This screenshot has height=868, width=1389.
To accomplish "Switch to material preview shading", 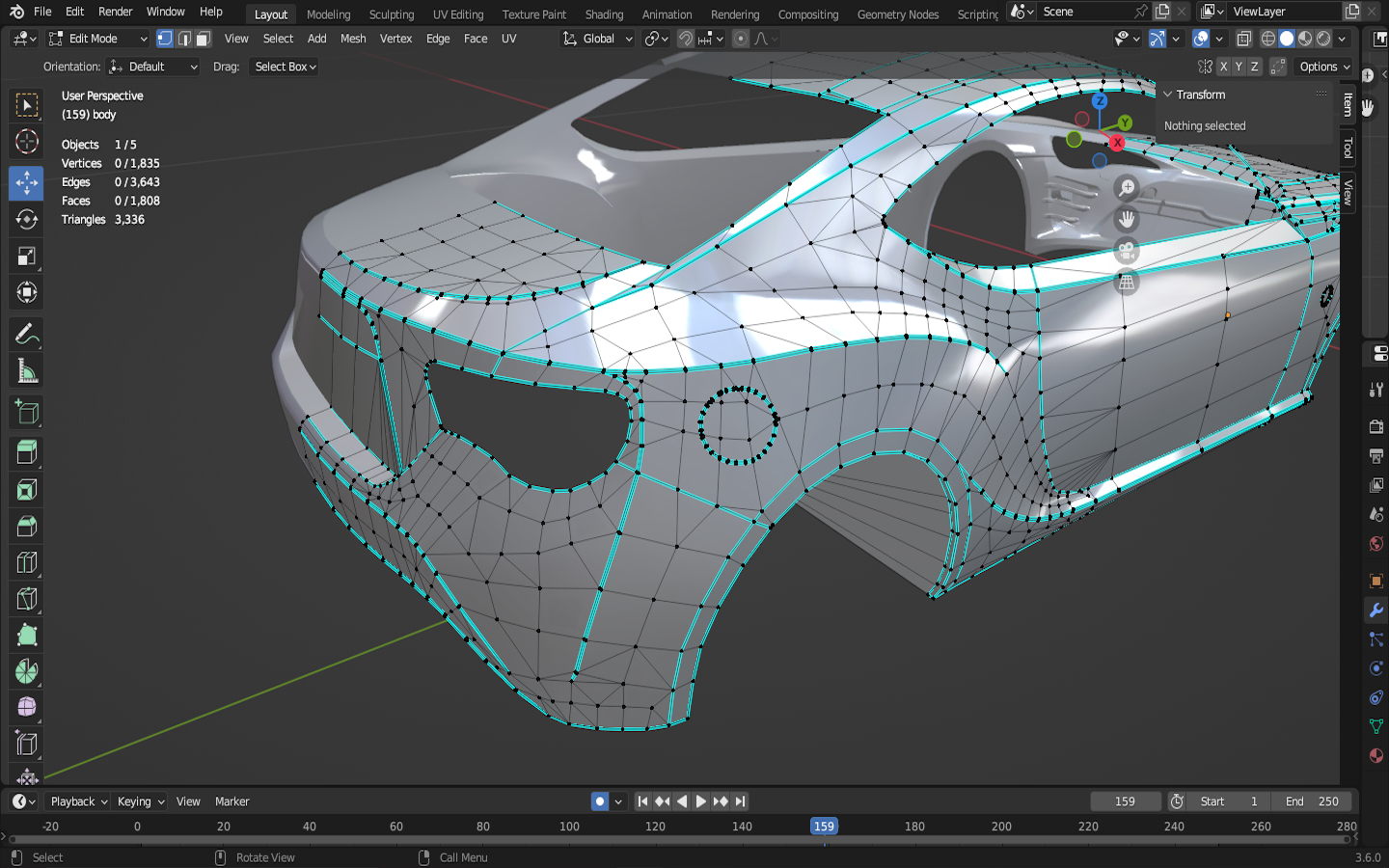I will (x=1305, y=39).
